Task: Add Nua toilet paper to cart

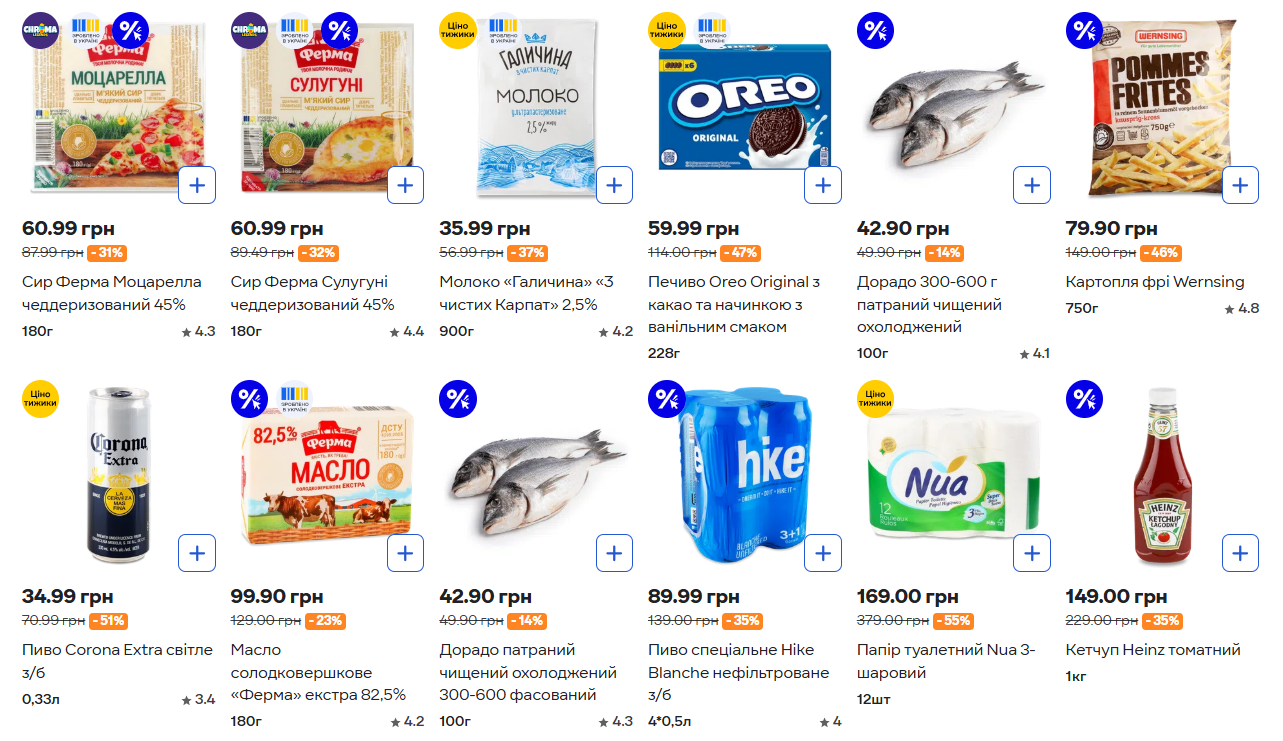Action: [x=1032, y=553]
